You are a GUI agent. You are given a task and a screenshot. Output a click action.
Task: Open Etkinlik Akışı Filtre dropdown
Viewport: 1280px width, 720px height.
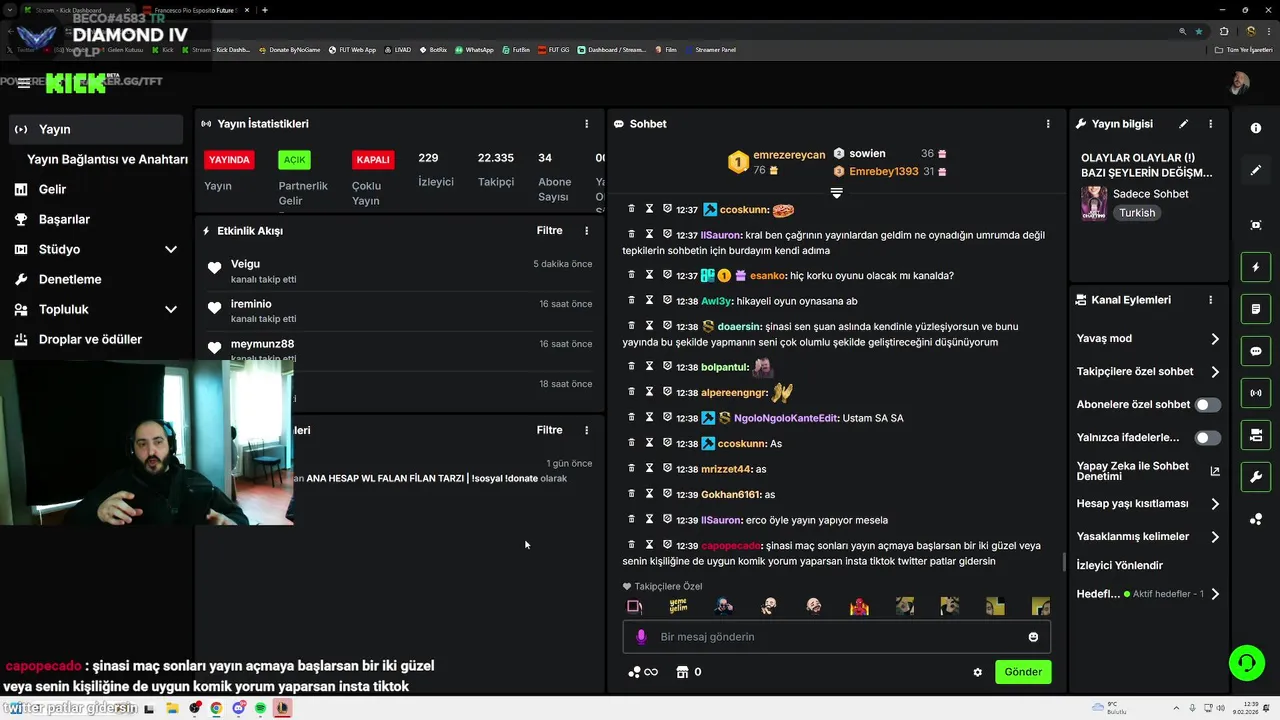pos(549,231)
